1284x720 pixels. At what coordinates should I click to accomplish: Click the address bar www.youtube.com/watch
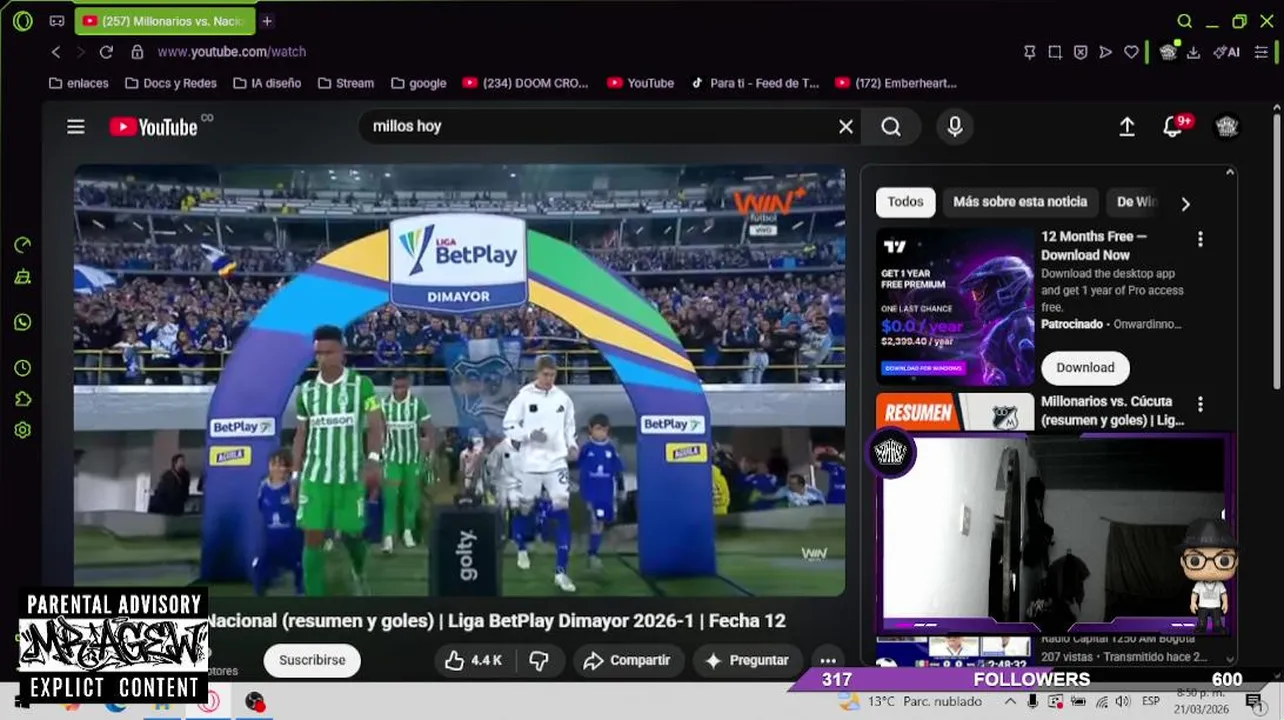232,52
